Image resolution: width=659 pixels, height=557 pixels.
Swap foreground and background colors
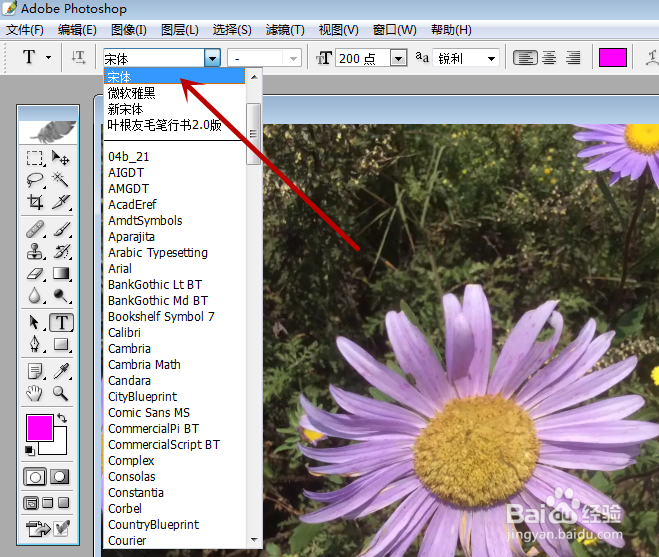click(62, 418)
